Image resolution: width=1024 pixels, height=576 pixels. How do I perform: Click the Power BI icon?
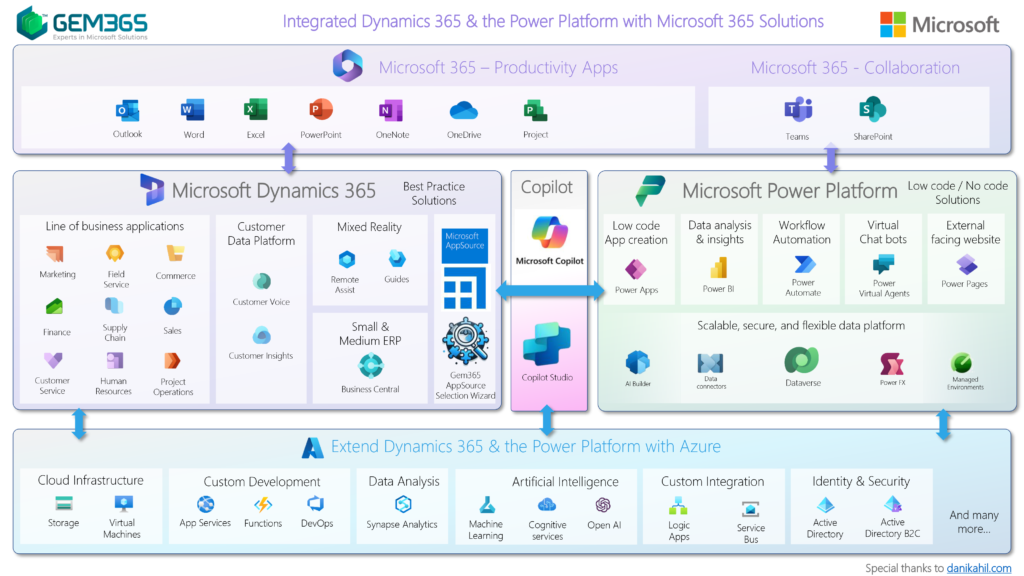coord(718,268)
